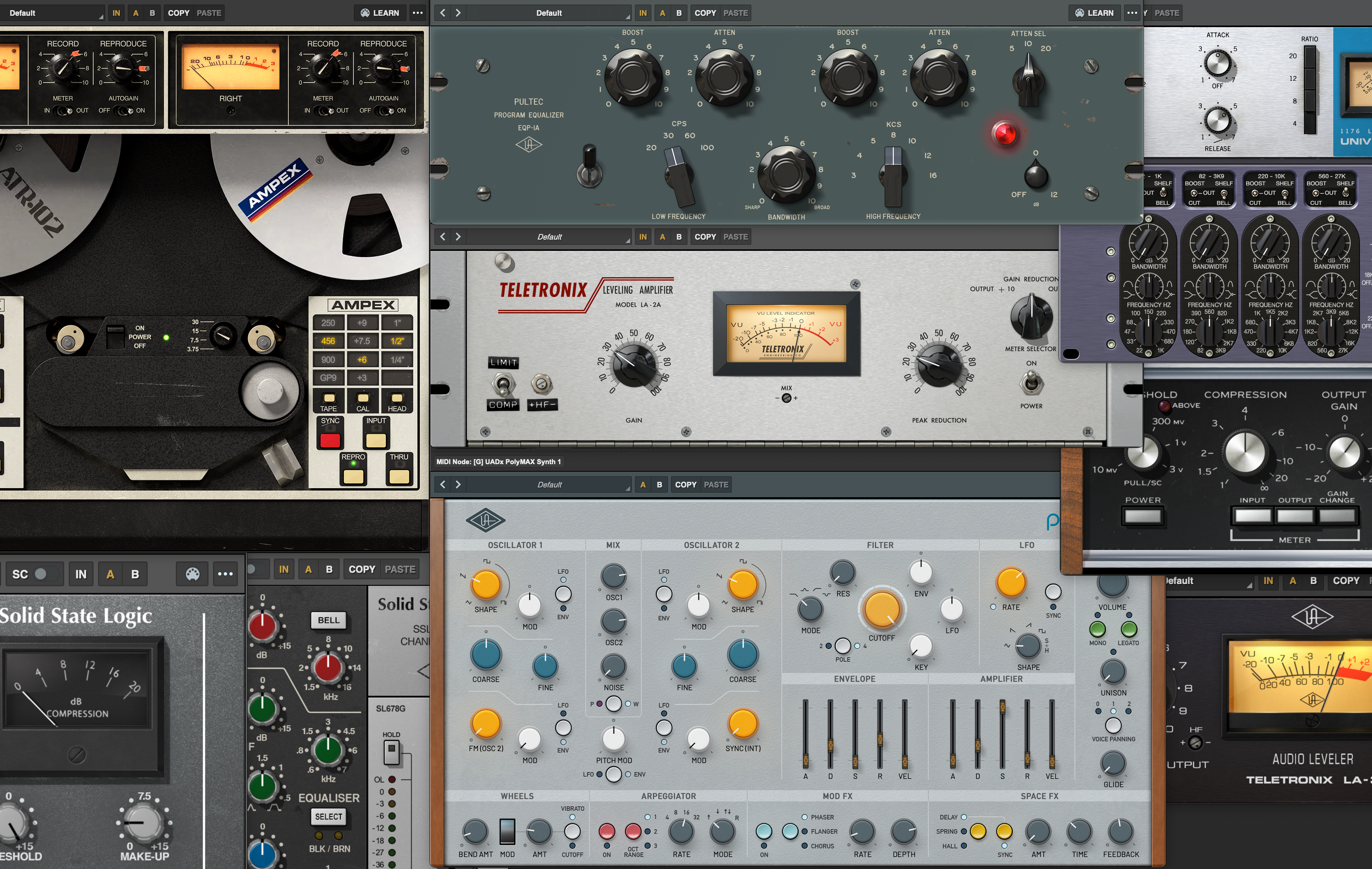Click the THRU button on the Ampex

point(399,476)
